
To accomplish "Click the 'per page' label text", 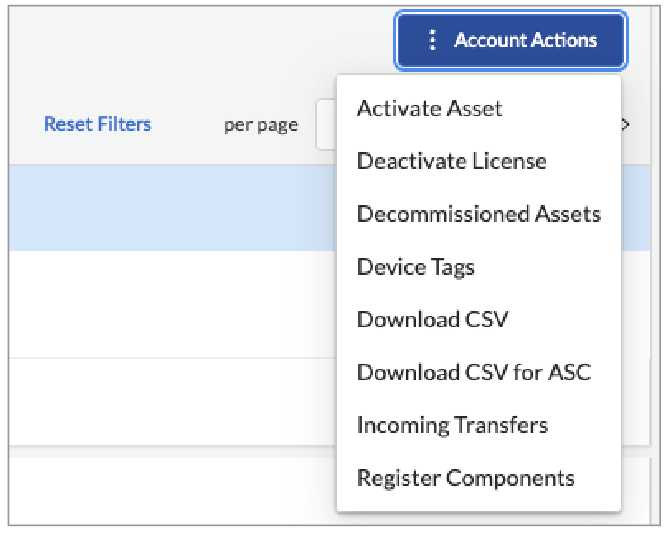I will (261, 125).
